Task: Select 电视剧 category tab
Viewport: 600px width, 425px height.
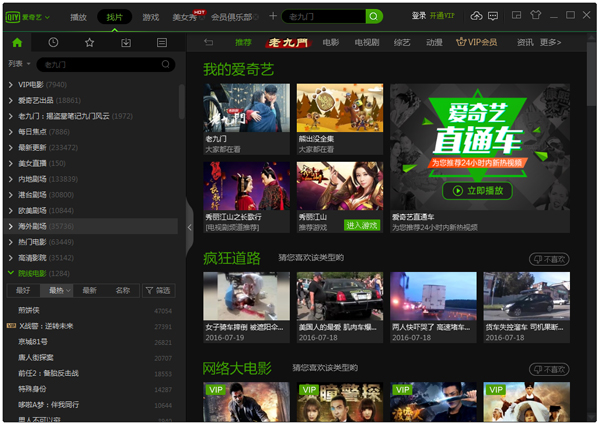Action: [x=367, y=42]
